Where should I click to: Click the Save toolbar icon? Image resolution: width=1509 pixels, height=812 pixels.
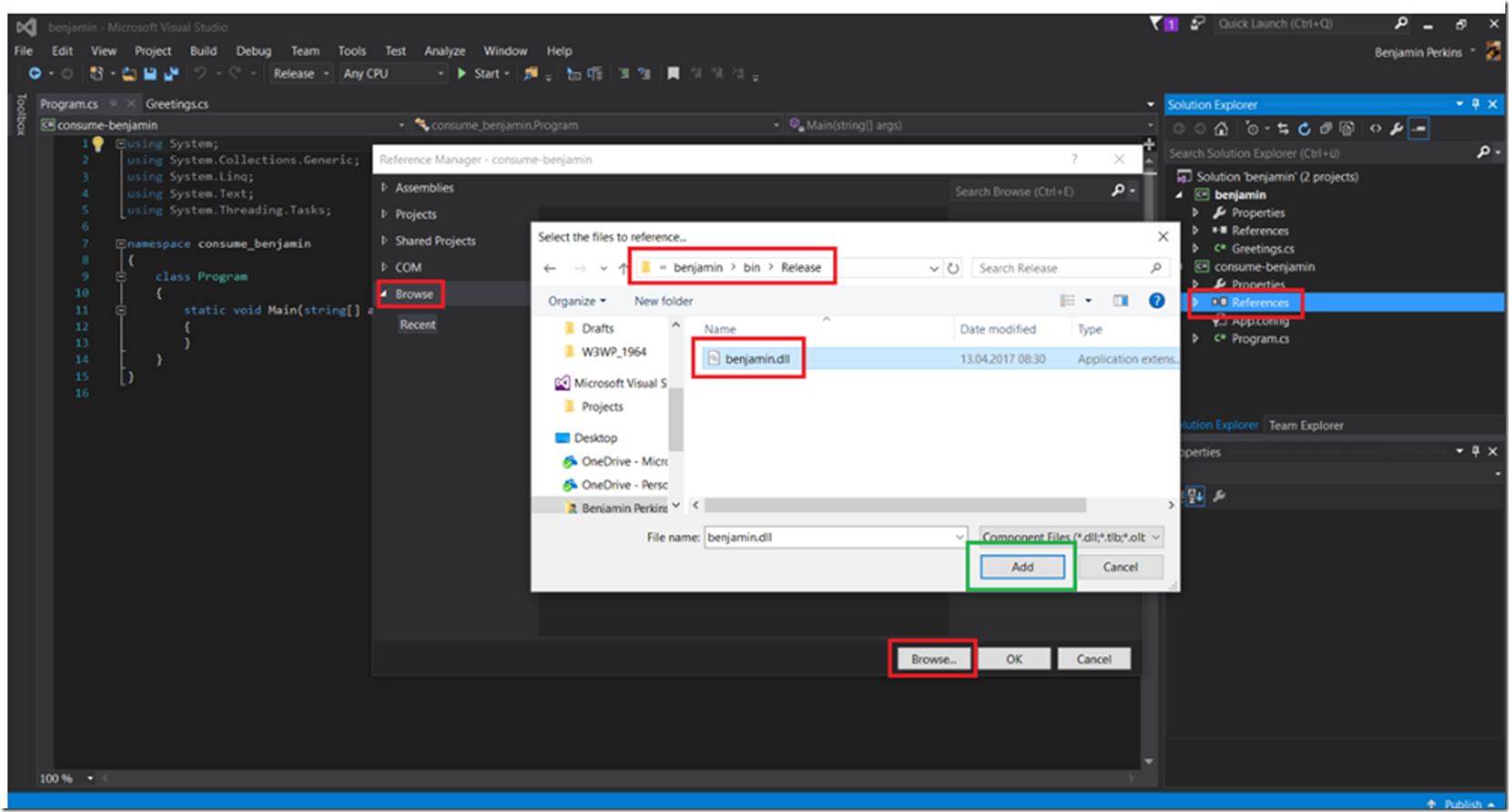click(150, 74)
